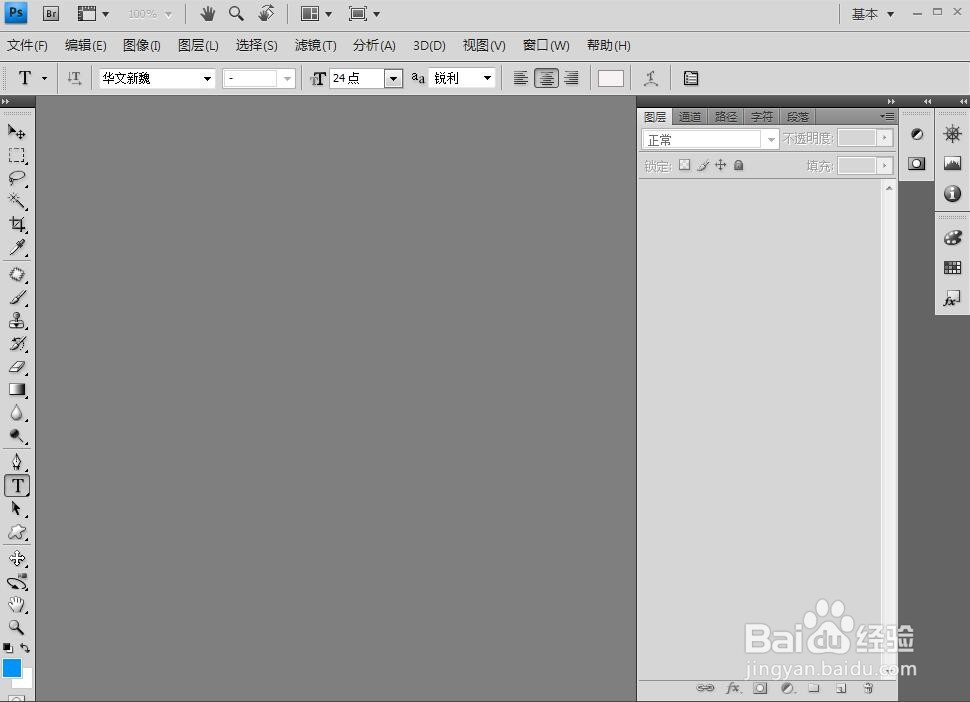
Task: Select the Eyedropper tool
Action: (x=17, y=247)
